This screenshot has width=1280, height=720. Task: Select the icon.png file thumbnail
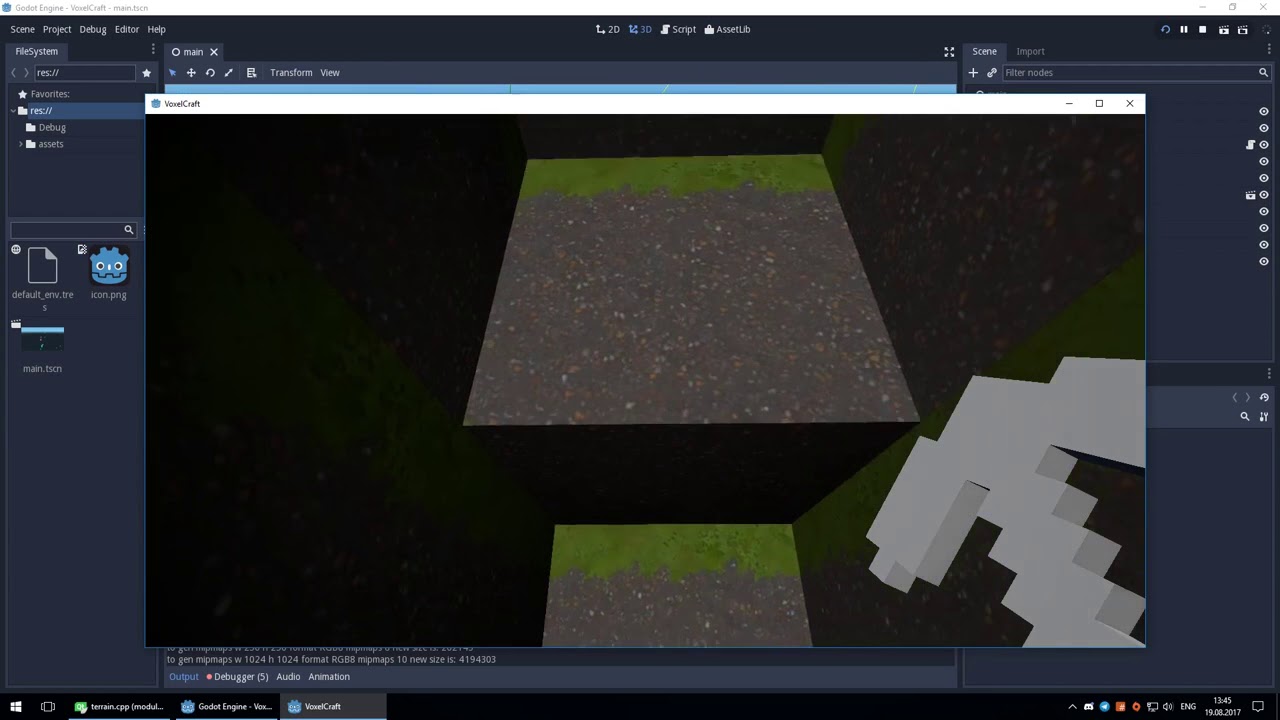tap(109, 266)
